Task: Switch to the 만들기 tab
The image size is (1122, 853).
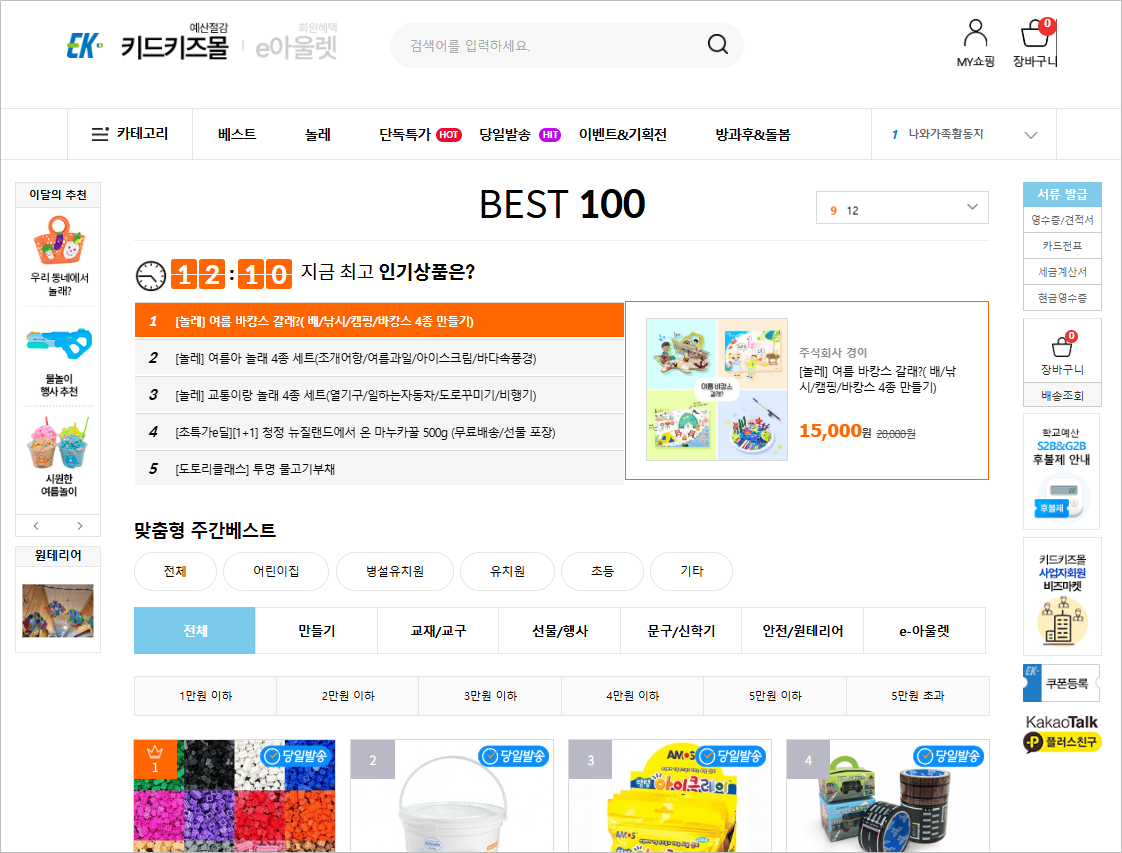Action: pyautogui.click(x=316, y=630)
